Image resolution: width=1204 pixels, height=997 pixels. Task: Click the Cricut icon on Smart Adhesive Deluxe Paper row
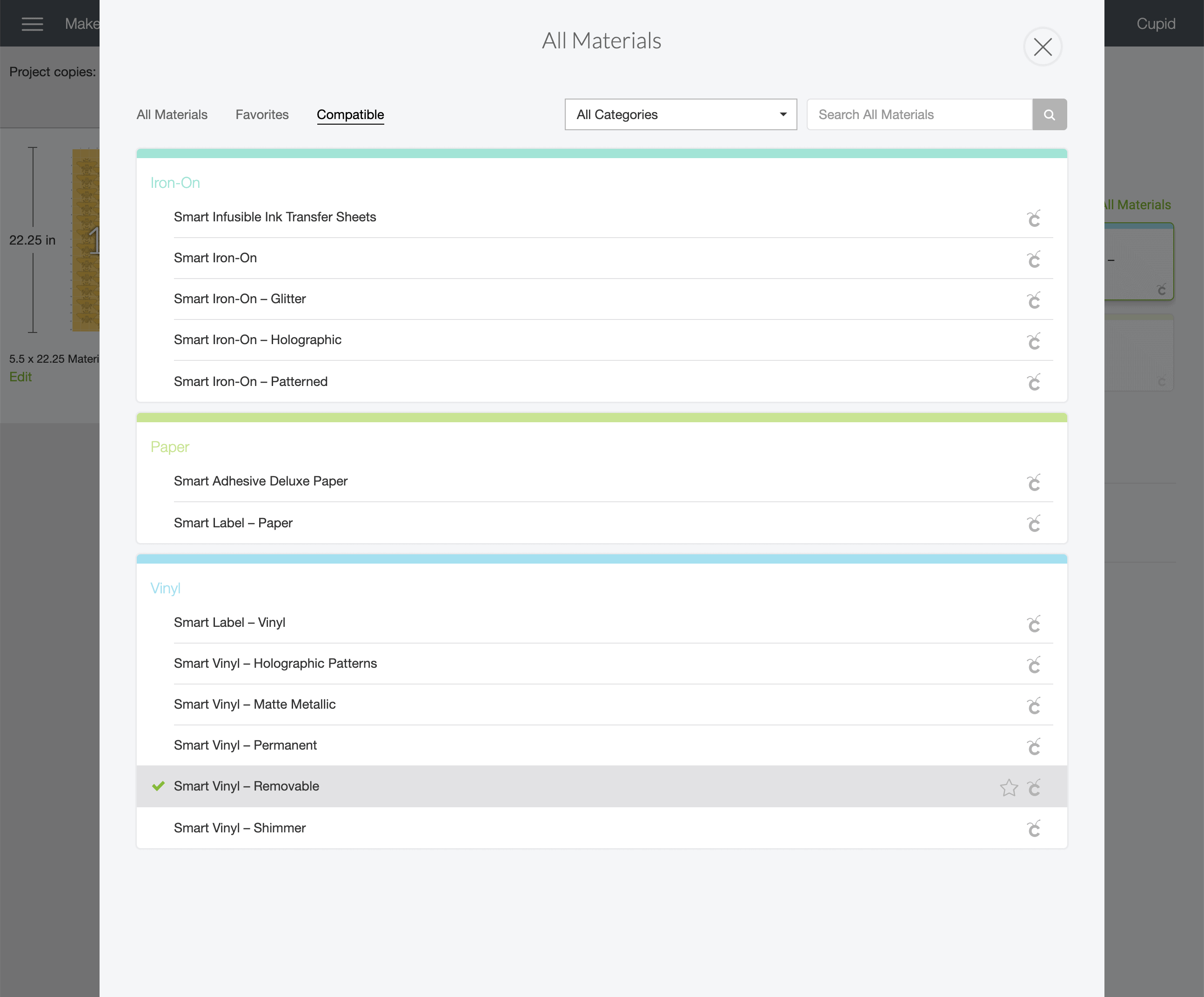(x=1033, y=482)
